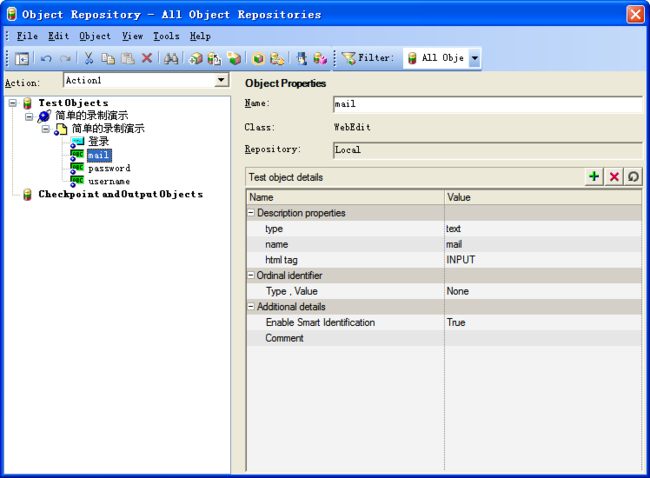Screen dimensions: 650x478
Task: Click the Value column header
Action: coord(543,197)
